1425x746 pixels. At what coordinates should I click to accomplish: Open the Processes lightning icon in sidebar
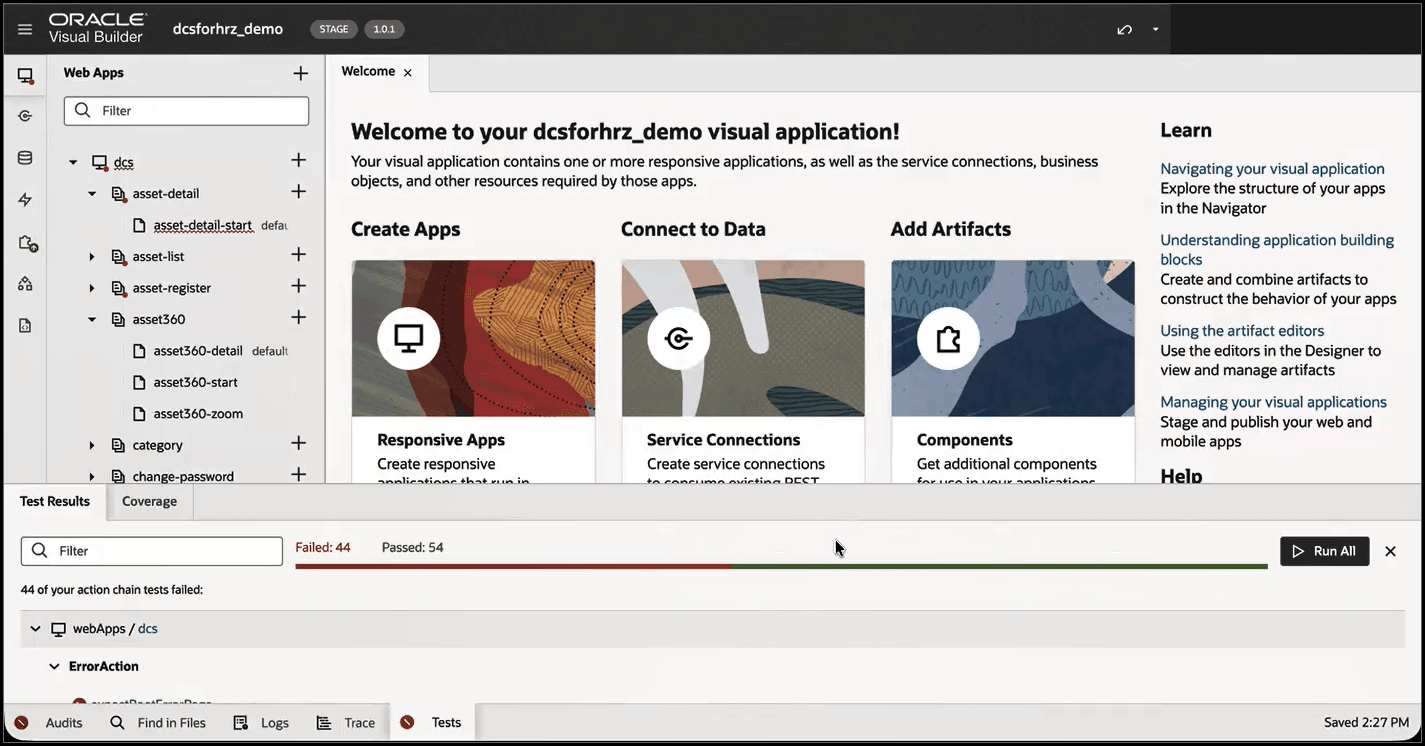(x=25, y=200)
